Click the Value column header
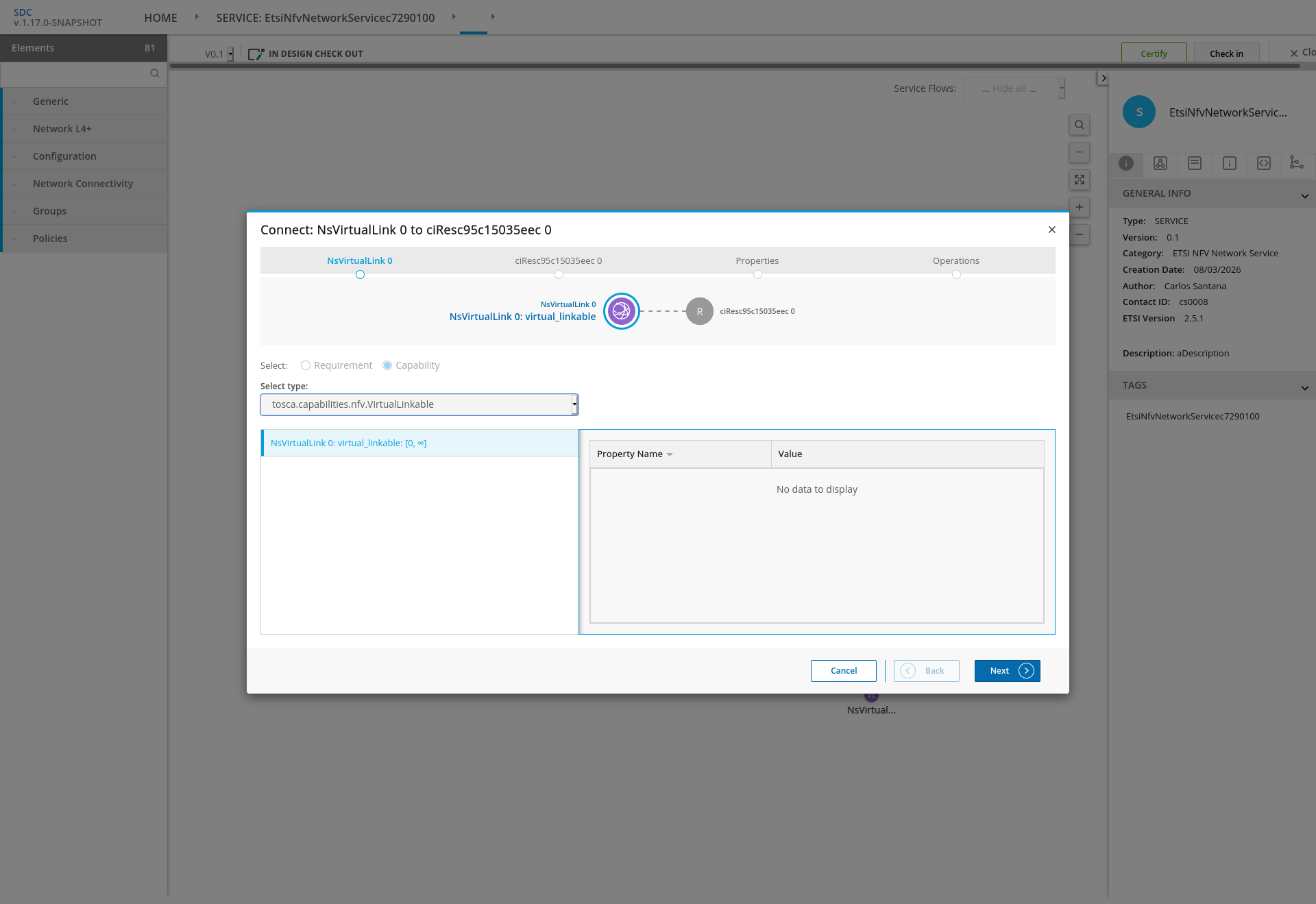1316x904 pixels. (907, 454)
